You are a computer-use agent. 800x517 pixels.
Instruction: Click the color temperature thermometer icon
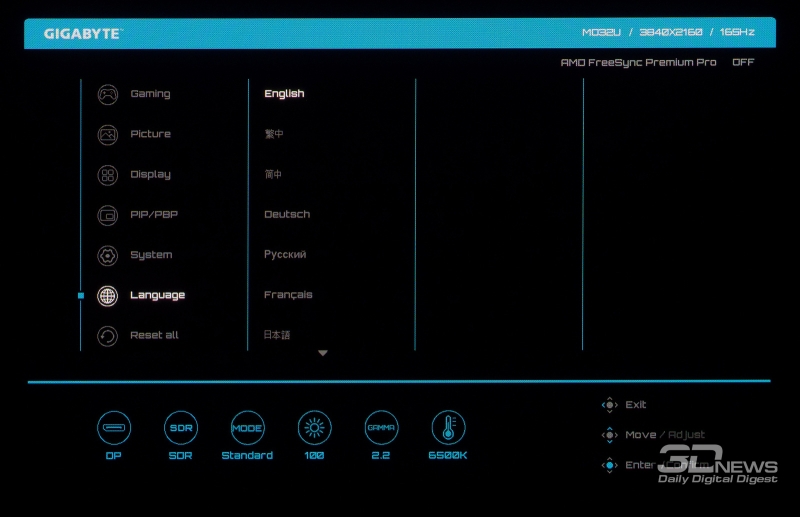tap(448, 428)
